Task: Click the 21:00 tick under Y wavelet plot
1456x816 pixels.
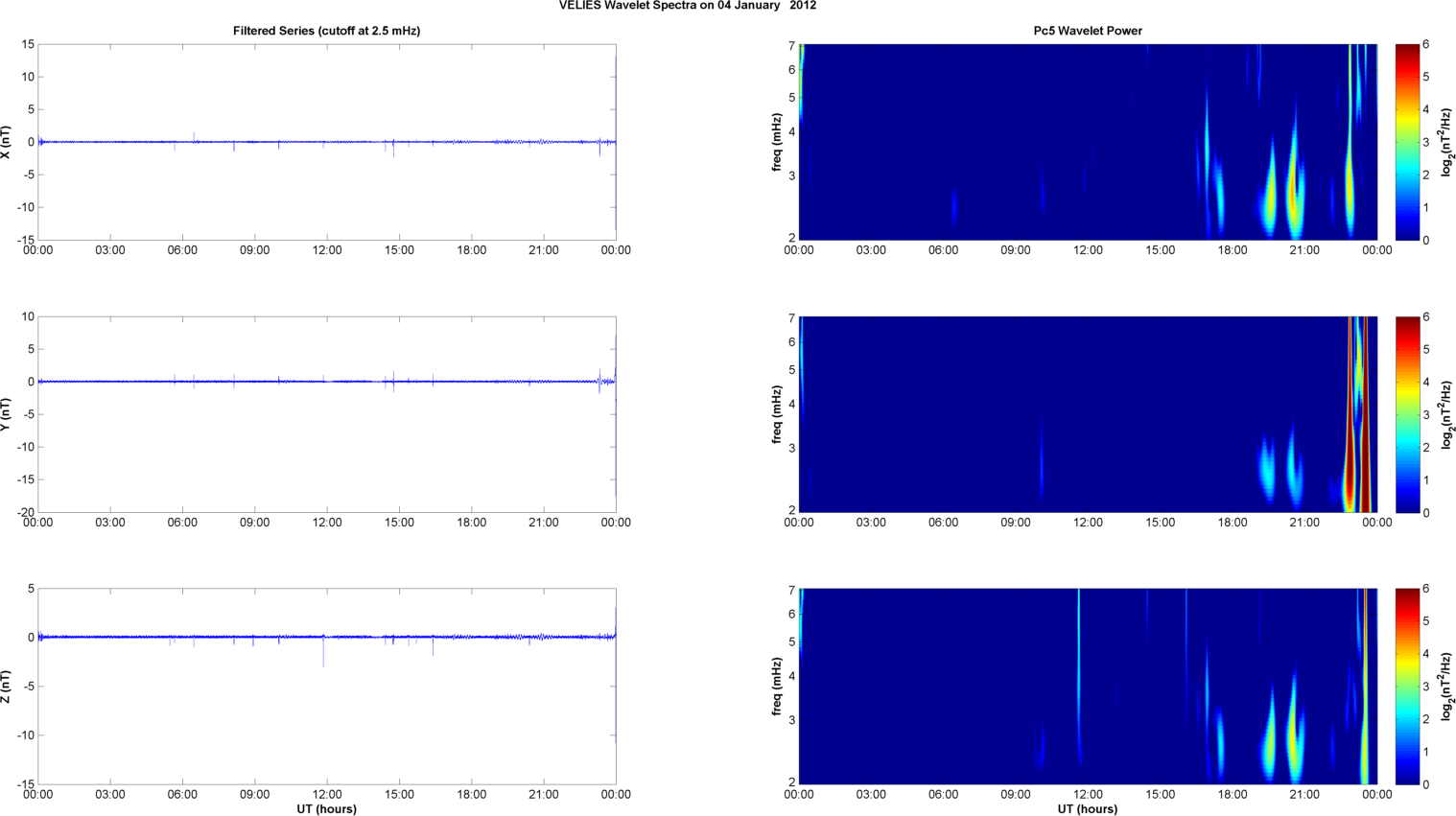Action: (1304, 523)
